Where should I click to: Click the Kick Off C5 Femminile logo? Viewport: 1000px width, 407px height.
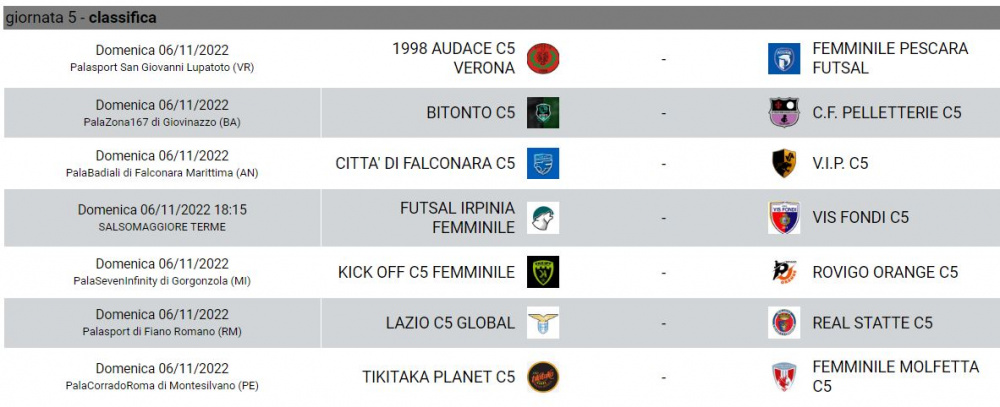tap(543, 272)
